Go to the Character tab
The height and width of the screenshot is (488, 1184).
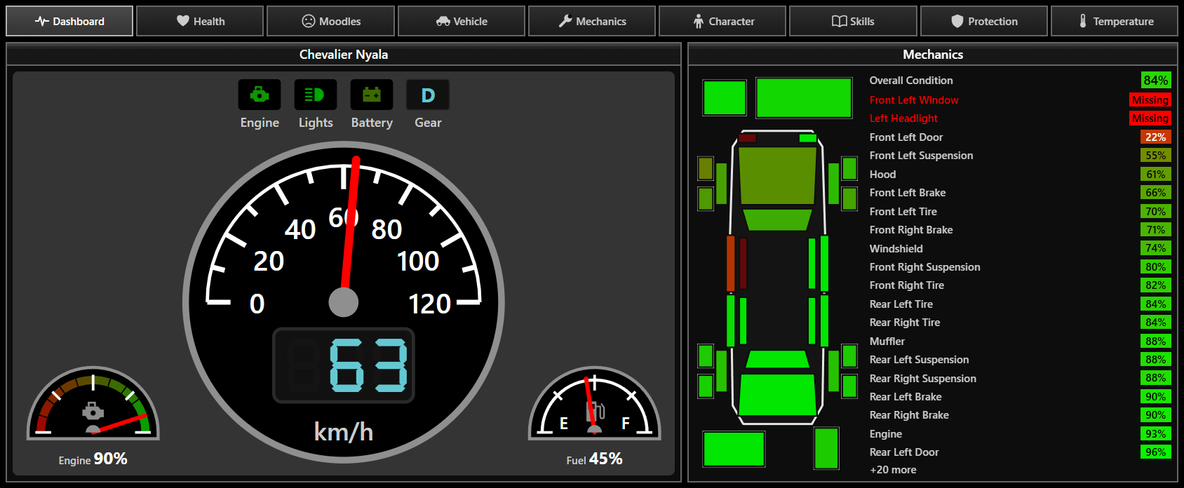point(723,21)
